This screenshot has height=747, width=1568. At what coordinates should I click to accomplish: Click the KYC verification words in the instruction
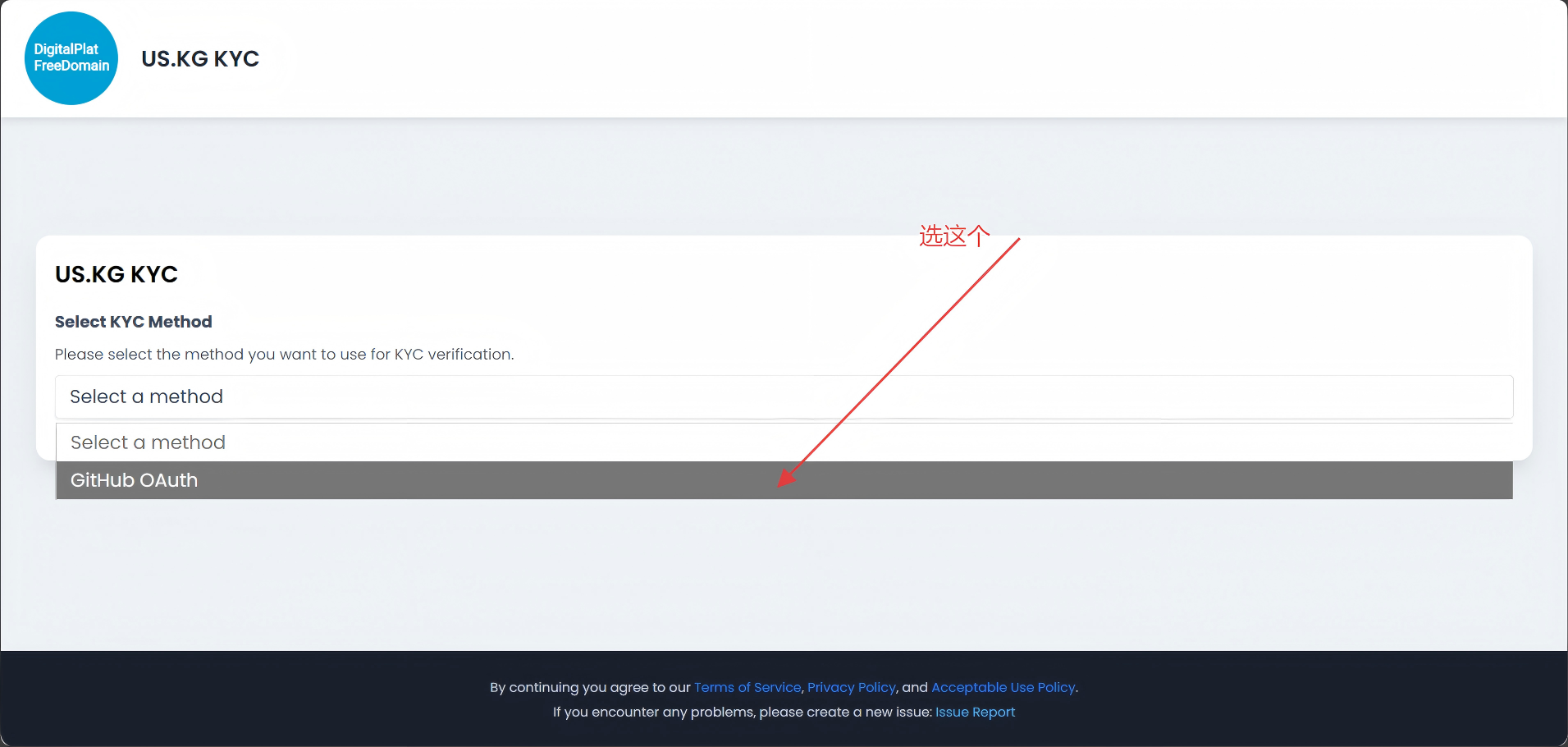453,355
